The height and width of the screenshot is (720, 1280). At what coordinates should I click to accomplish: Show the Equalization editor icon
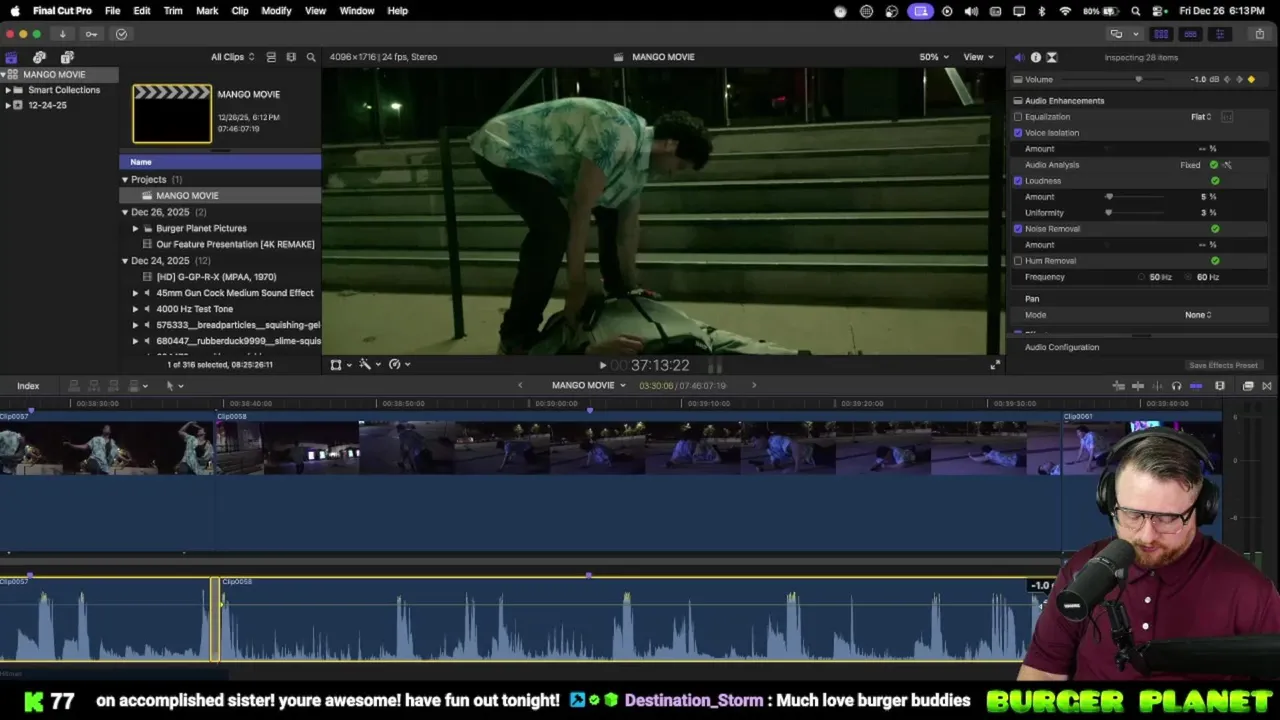1227,117
